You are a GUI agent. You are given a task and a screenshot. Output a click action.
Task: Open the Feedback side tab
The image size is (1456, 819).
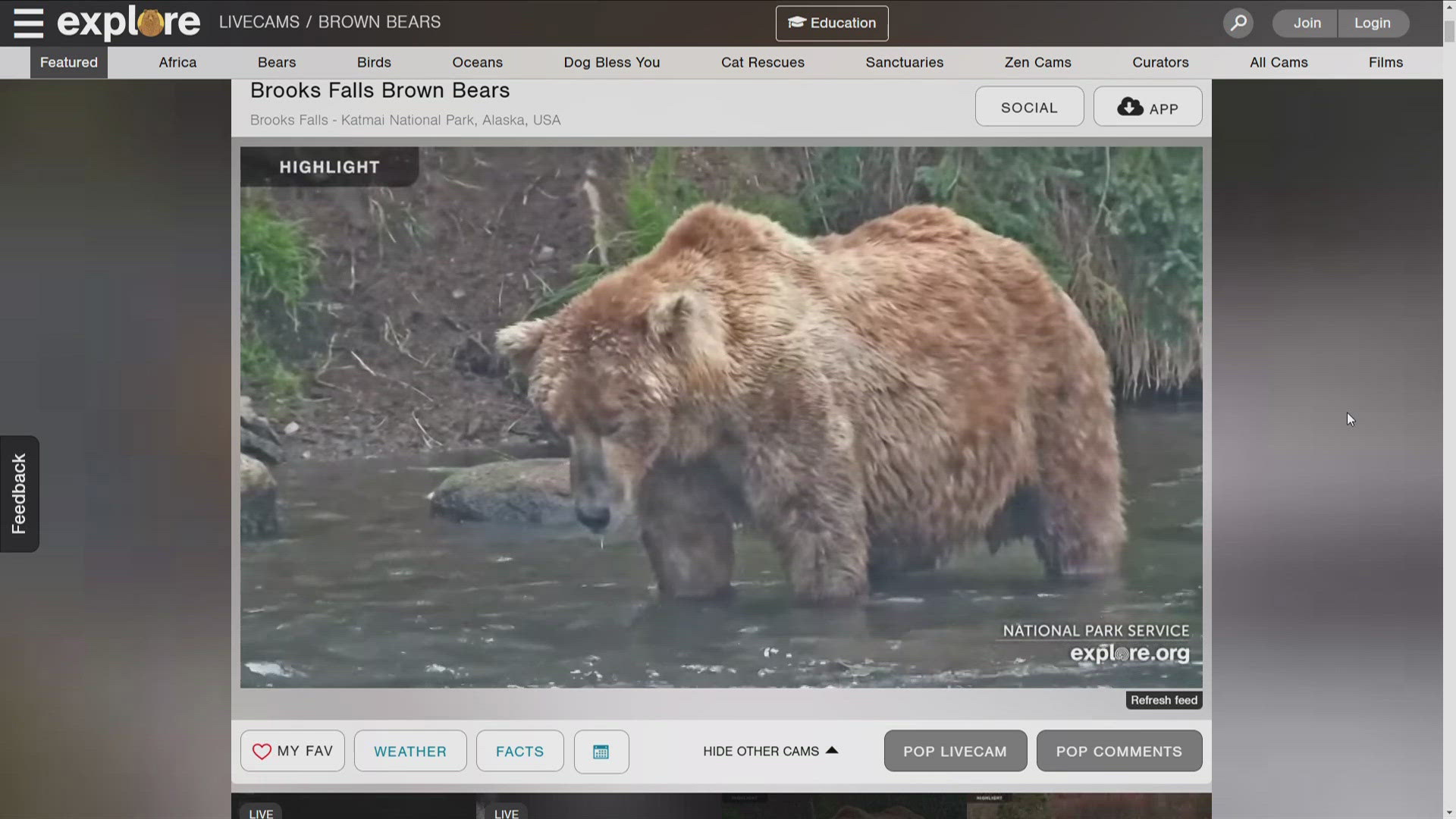(19, 494)
